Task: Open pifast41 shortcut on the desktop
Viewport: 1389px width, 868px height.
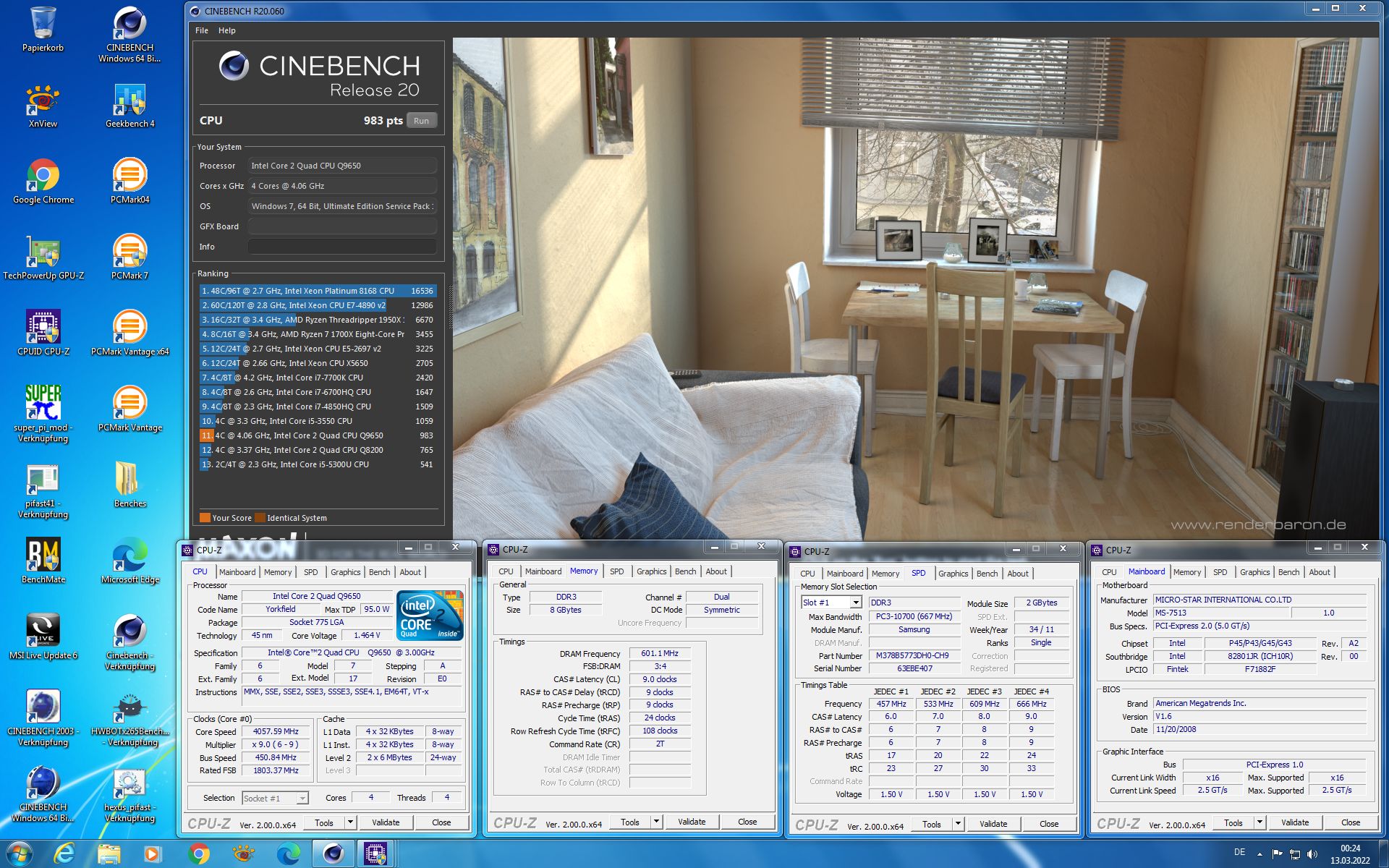Action: [43, 490]
